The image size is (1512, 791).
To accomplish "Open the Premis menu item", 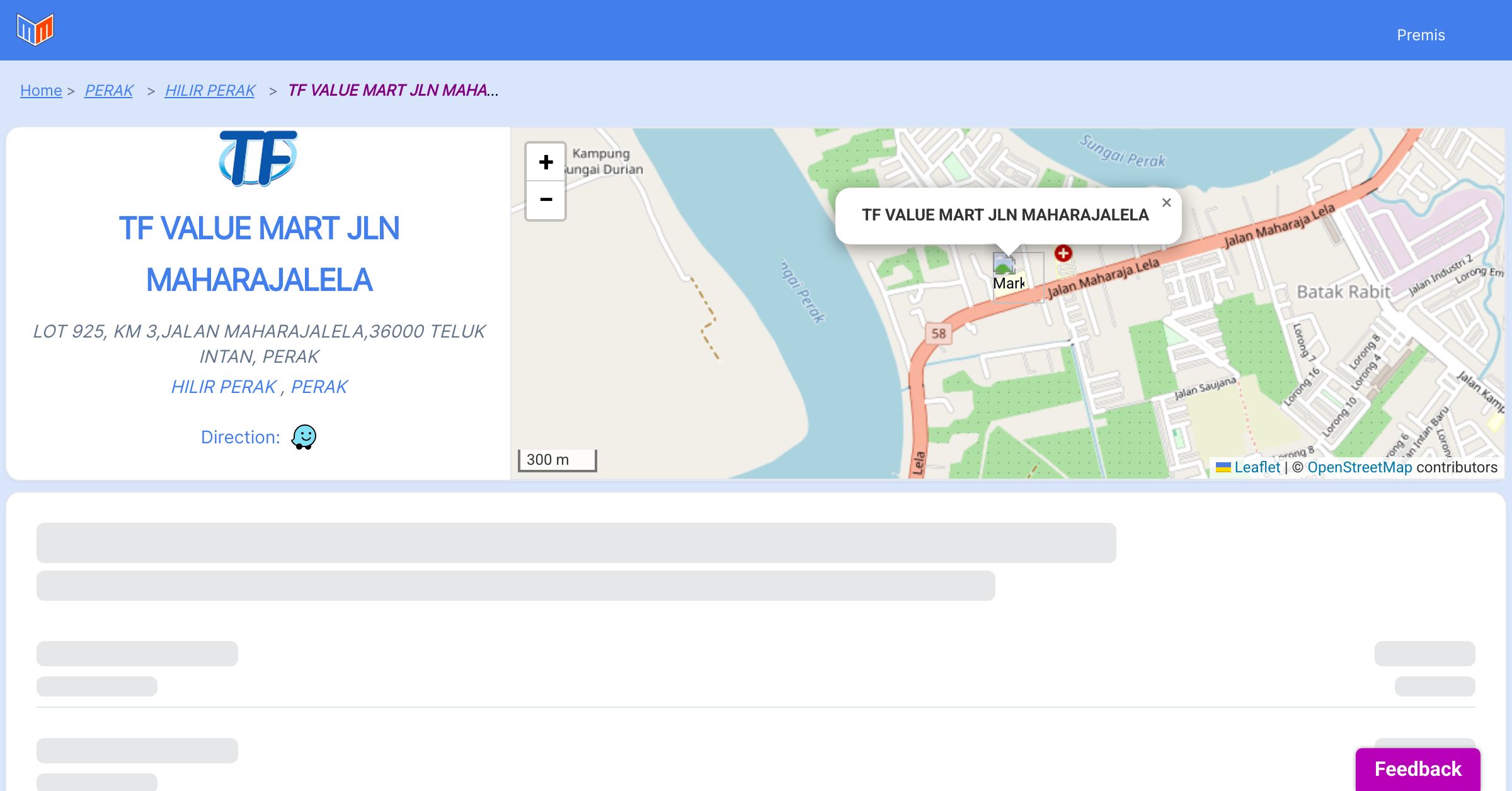I will tap(1421, 35).
